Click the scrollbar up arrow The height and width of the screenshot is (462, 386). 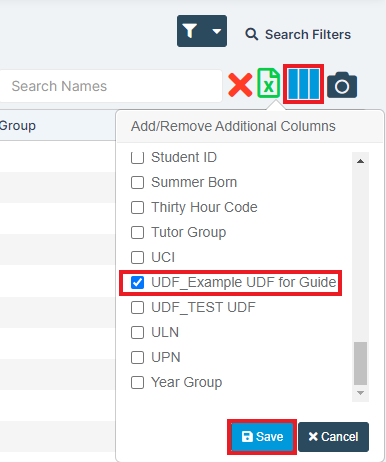tap(360, 161)
